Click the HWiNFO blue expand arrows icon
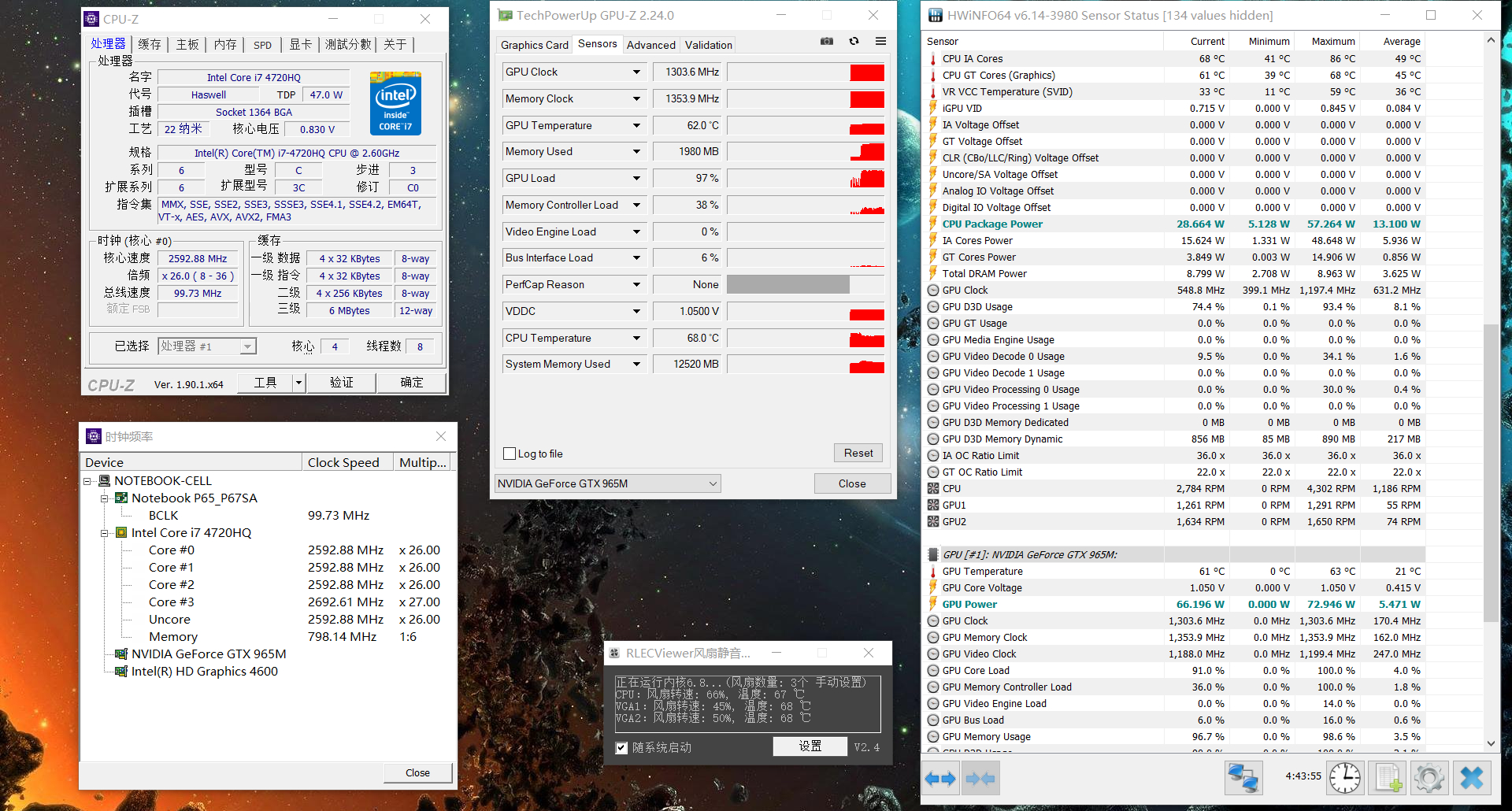1512x811 pixels. coord(940,779)
